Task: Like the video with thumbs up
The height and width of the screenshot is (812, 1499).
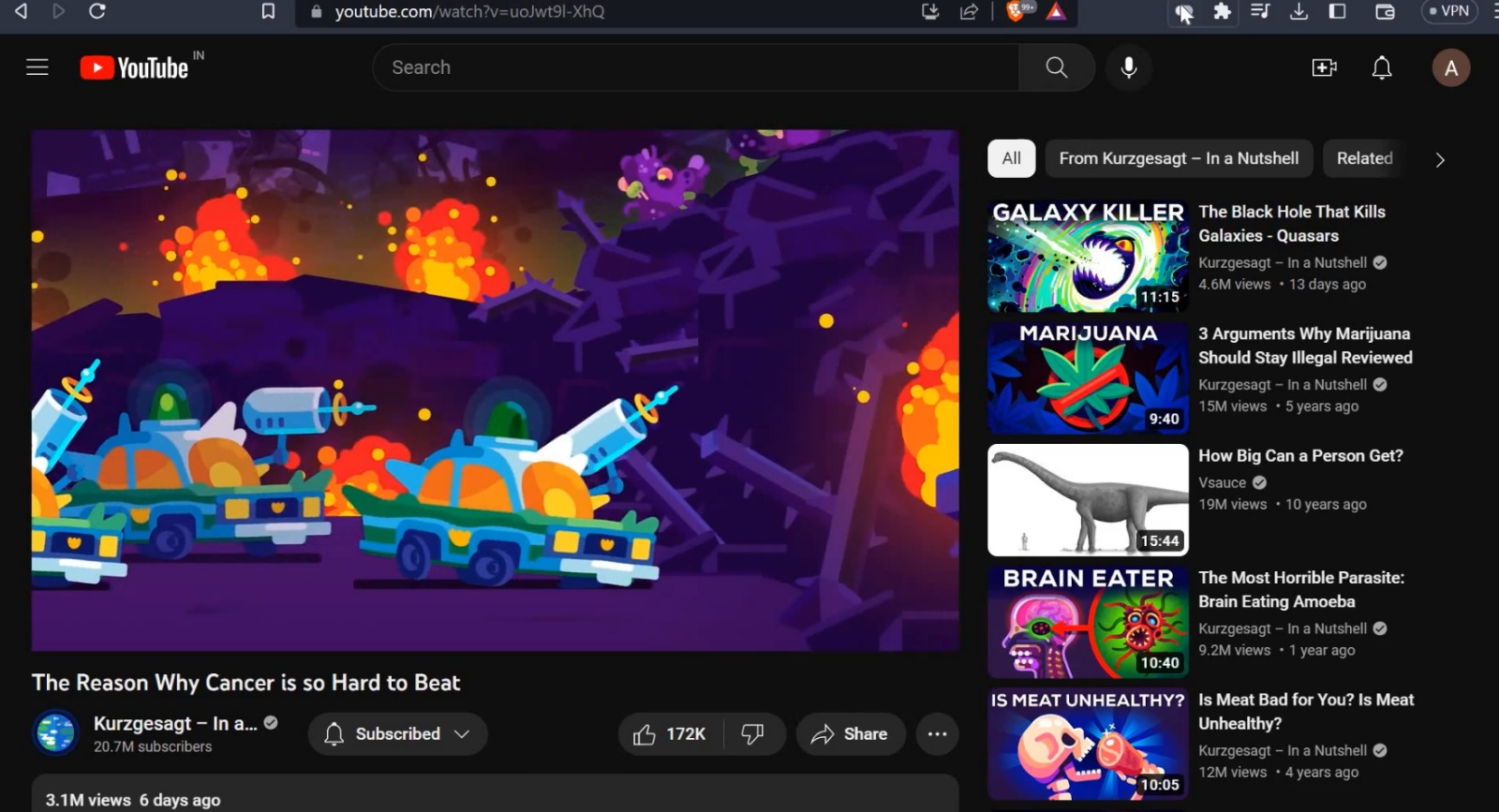Action: [671, 734]
